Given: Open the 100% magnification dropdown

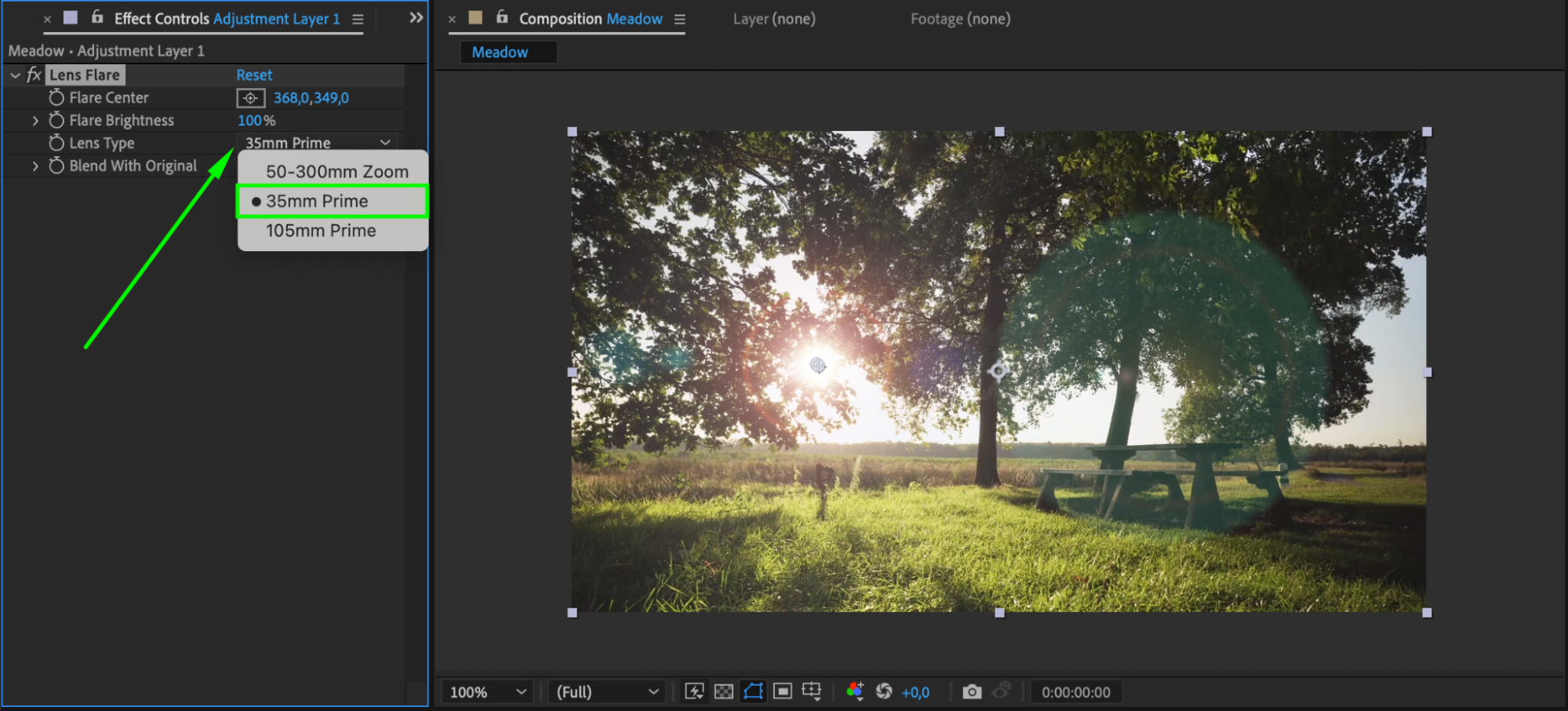Looking at the screenshot, I should pyautogui.click(x=486, y=692).
